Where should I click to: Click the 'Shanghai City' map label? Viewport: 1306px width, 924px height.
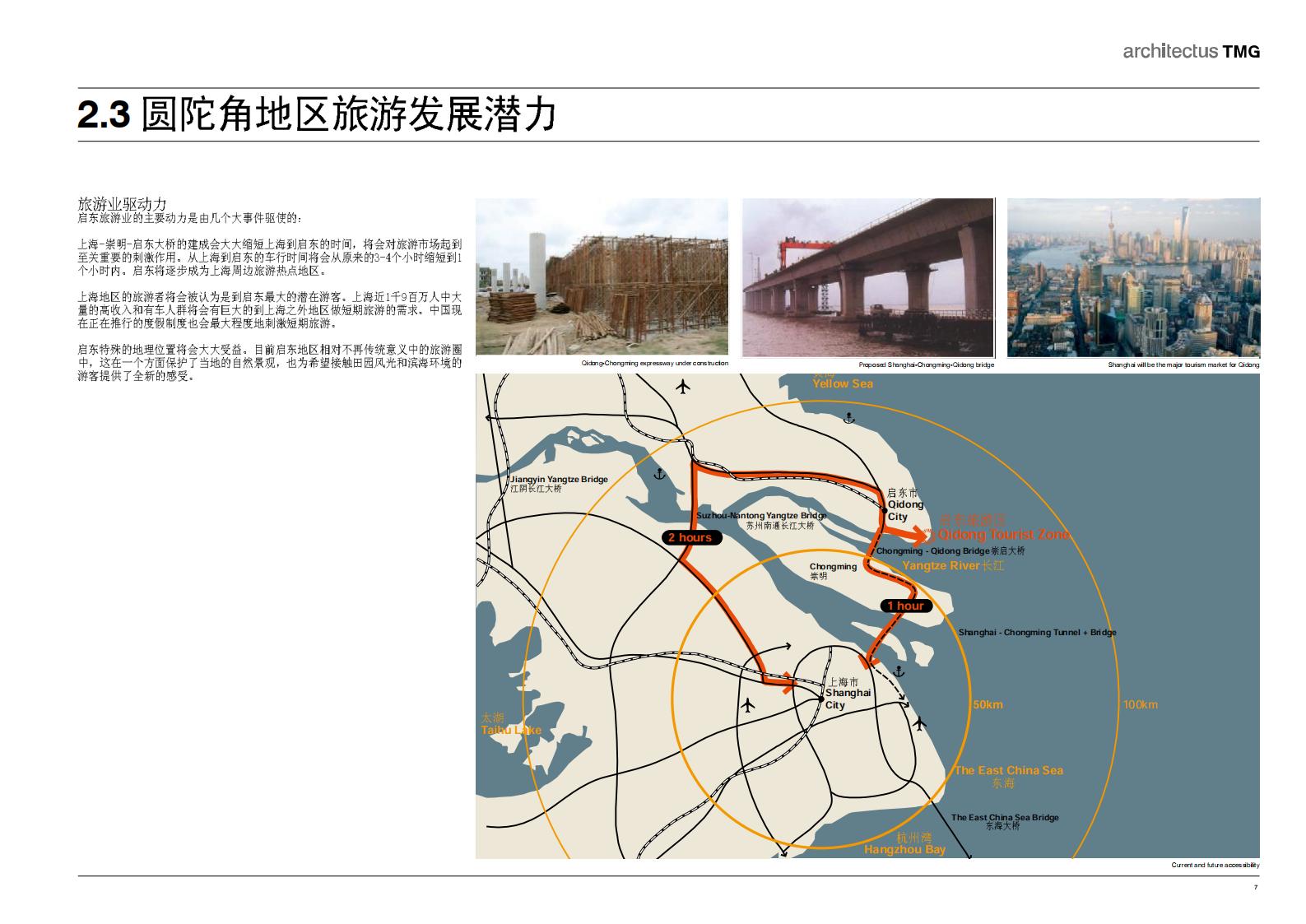pyautogui.click(x=848, y=699)
